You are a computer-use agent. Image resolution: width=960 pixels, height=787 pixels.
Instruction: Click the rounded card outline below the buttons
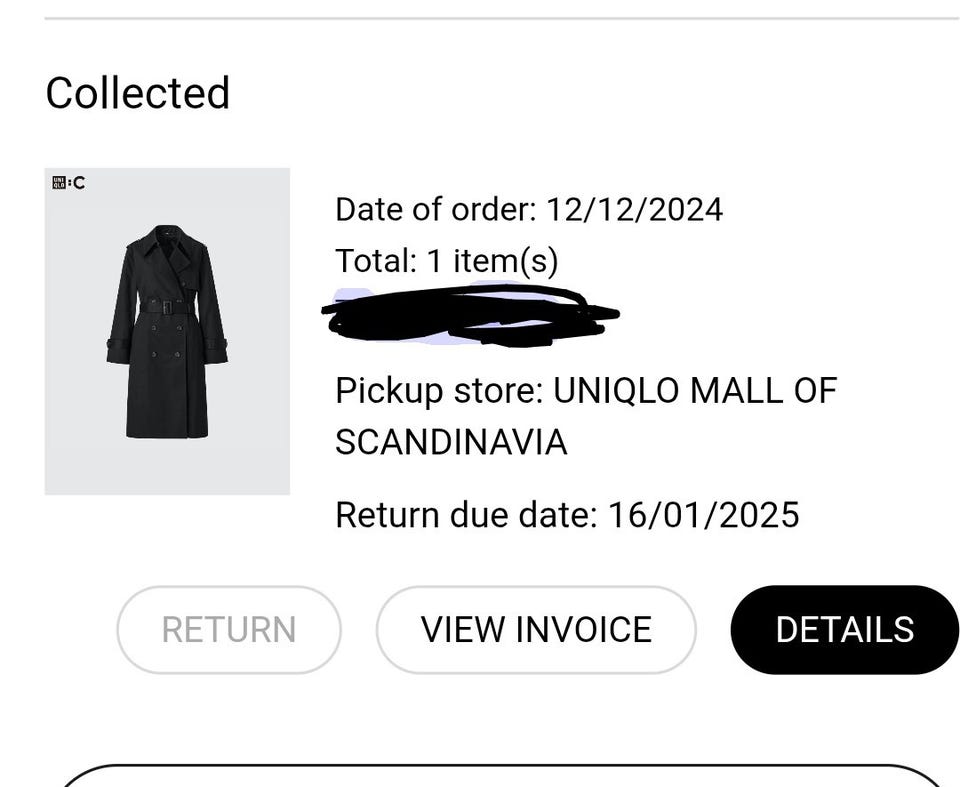point(502,770)
